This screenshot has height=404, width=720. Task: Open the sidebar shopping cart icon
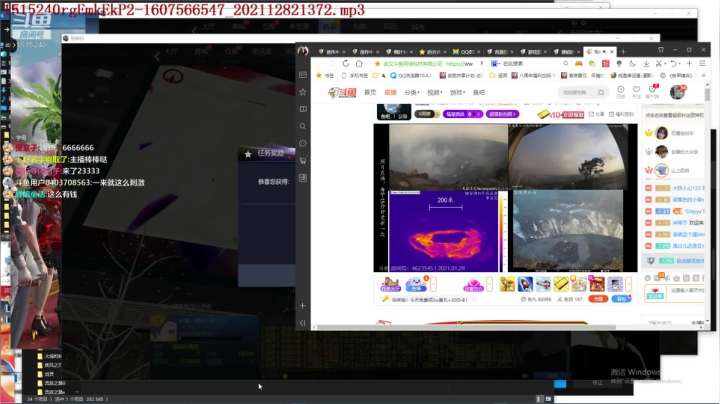tap(303, 161)
